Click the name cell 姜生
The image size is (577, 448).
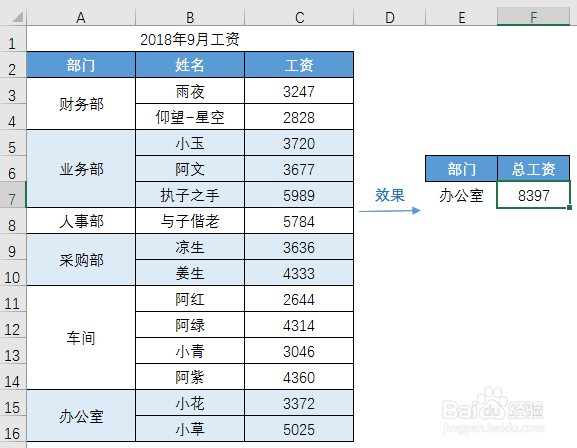pyautogui.click(x=190, y=273)
